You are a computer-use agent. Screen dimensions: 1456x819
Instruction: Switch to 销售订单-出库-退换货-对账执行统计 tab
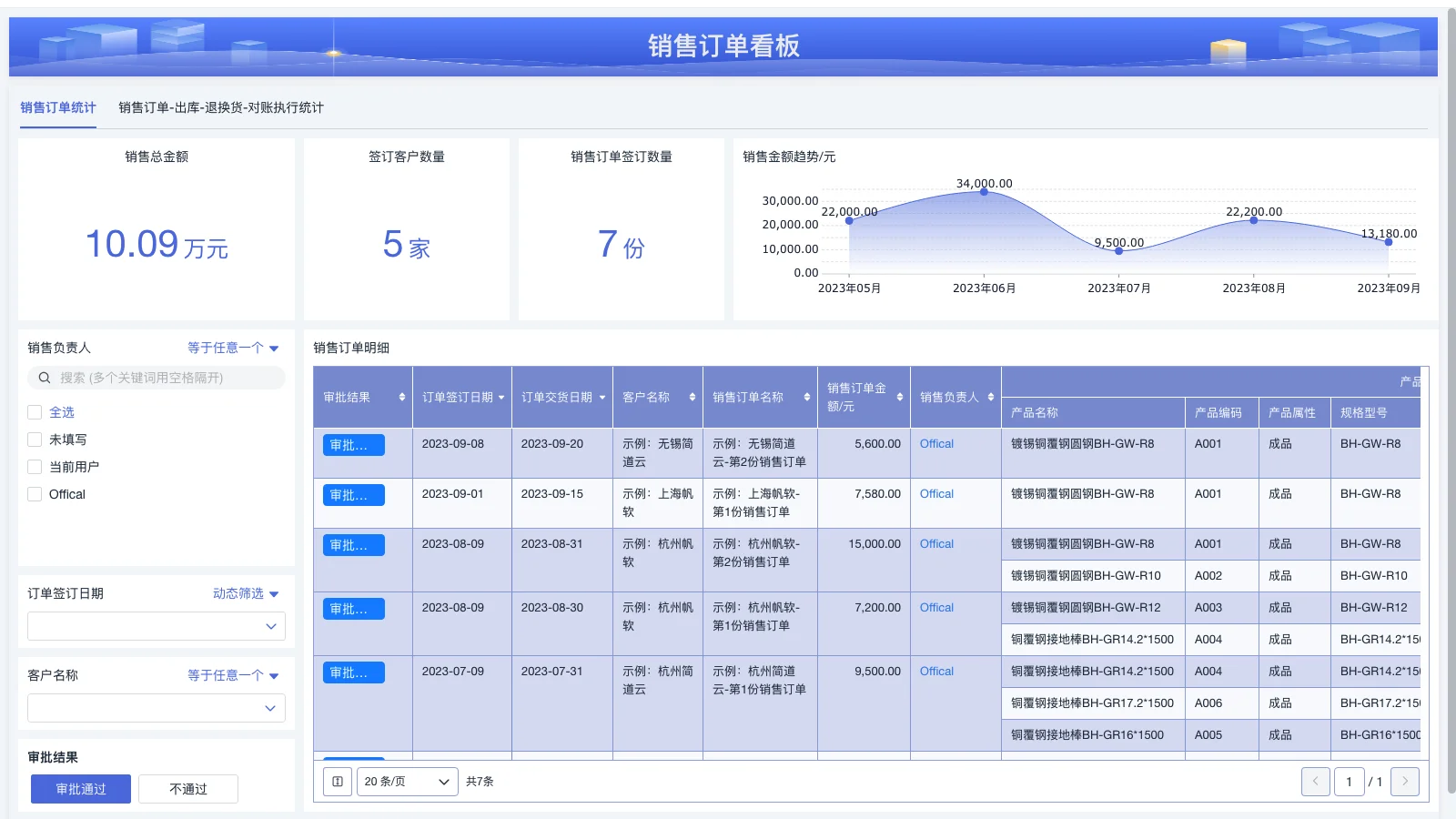click(x=221, y=107)
